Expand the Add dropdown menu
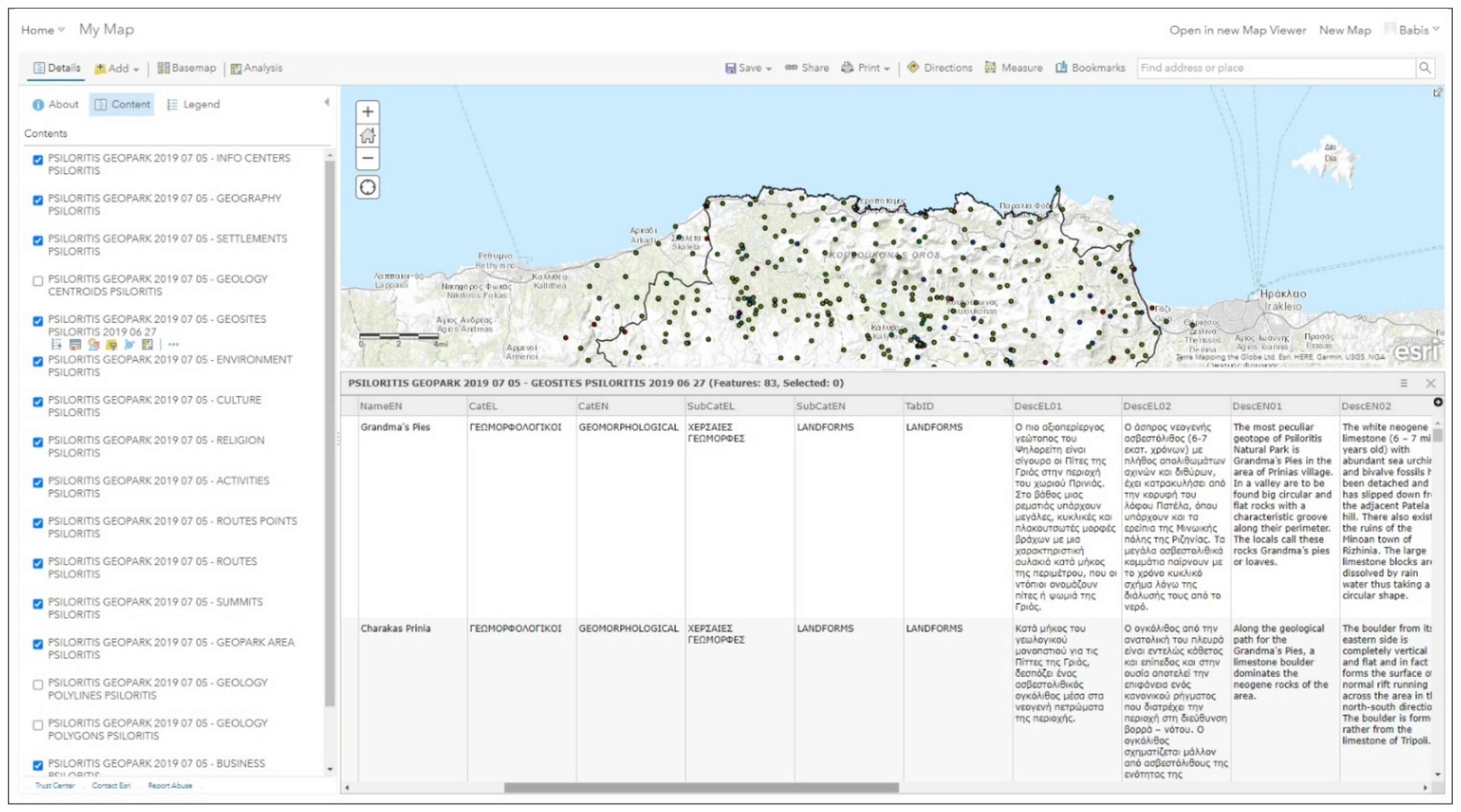 tap(117, 68)
